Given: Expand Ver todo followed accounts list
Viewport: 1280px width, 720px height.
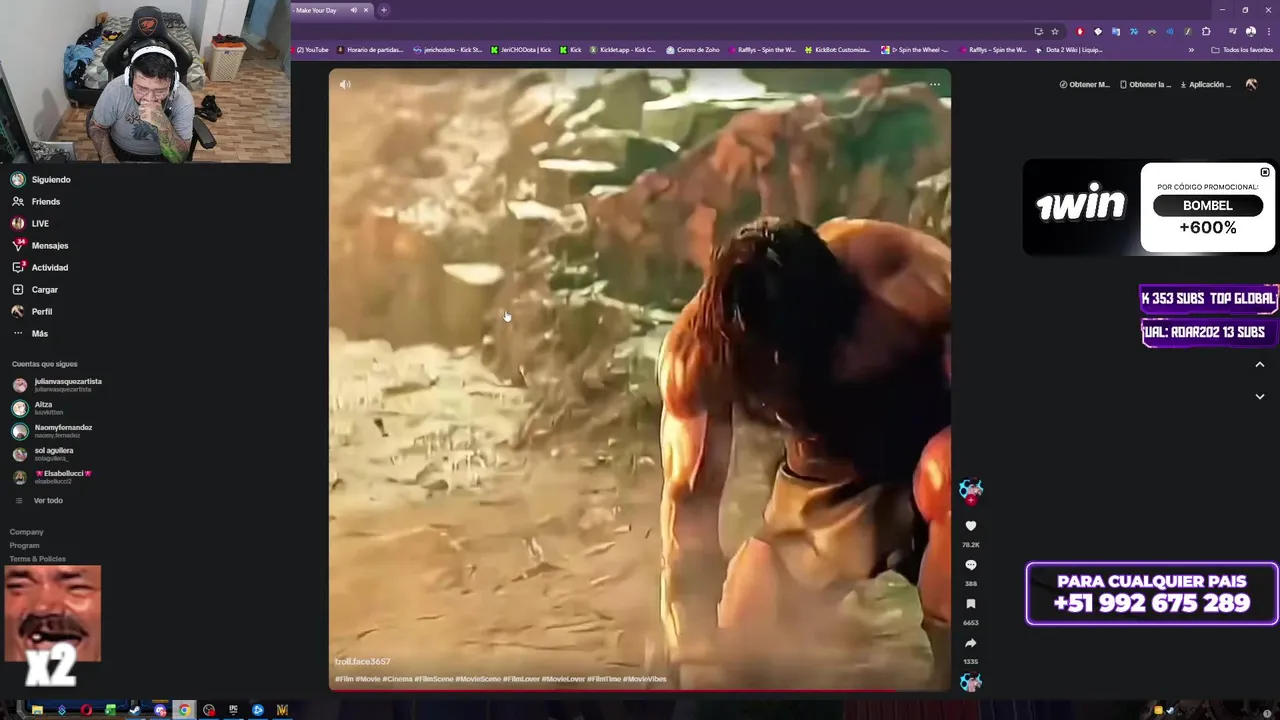Looking at the screenshot, I should click(39, 501).
